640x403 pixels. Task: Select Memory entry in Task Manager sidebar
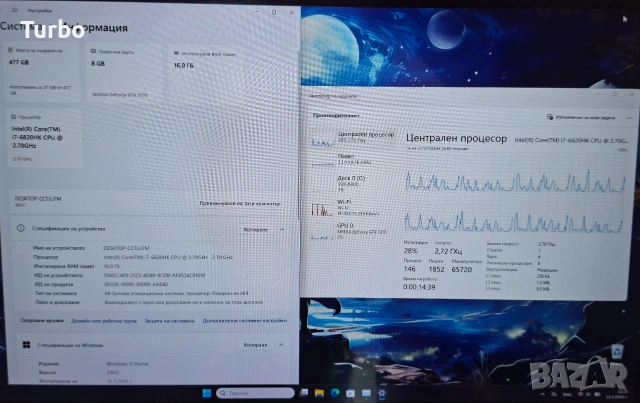353,160
